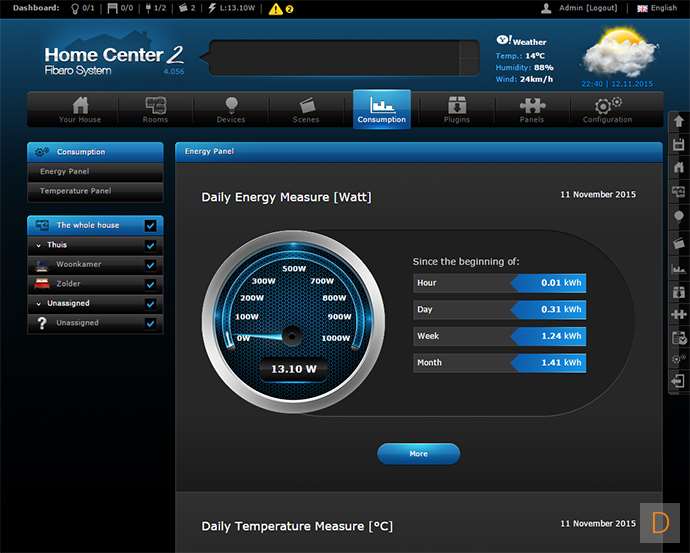The width and height of the screenshot is (690, 553).
Task: Select Temperature Panel in sidebar
Action: click(x=75, y=190)
